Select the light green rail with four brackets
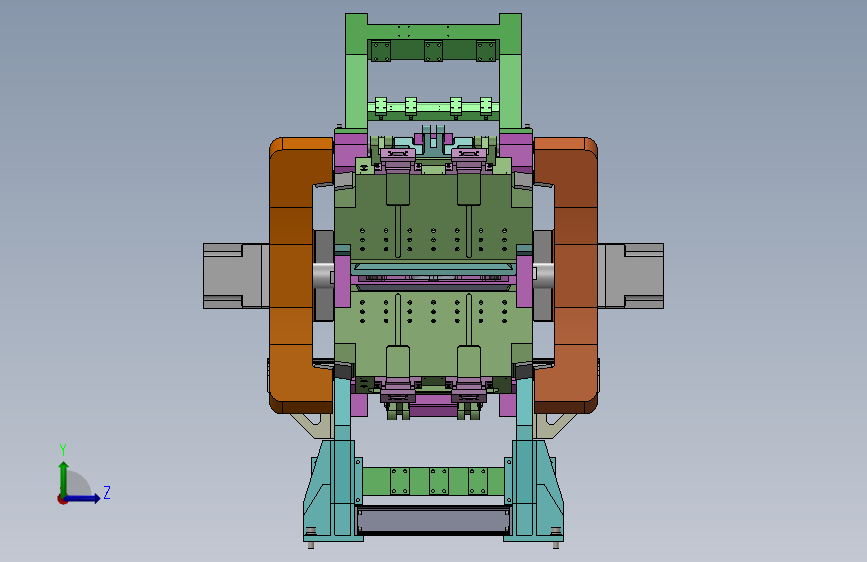867x562 pixels. pyautogui.click(x=434, y=107)
